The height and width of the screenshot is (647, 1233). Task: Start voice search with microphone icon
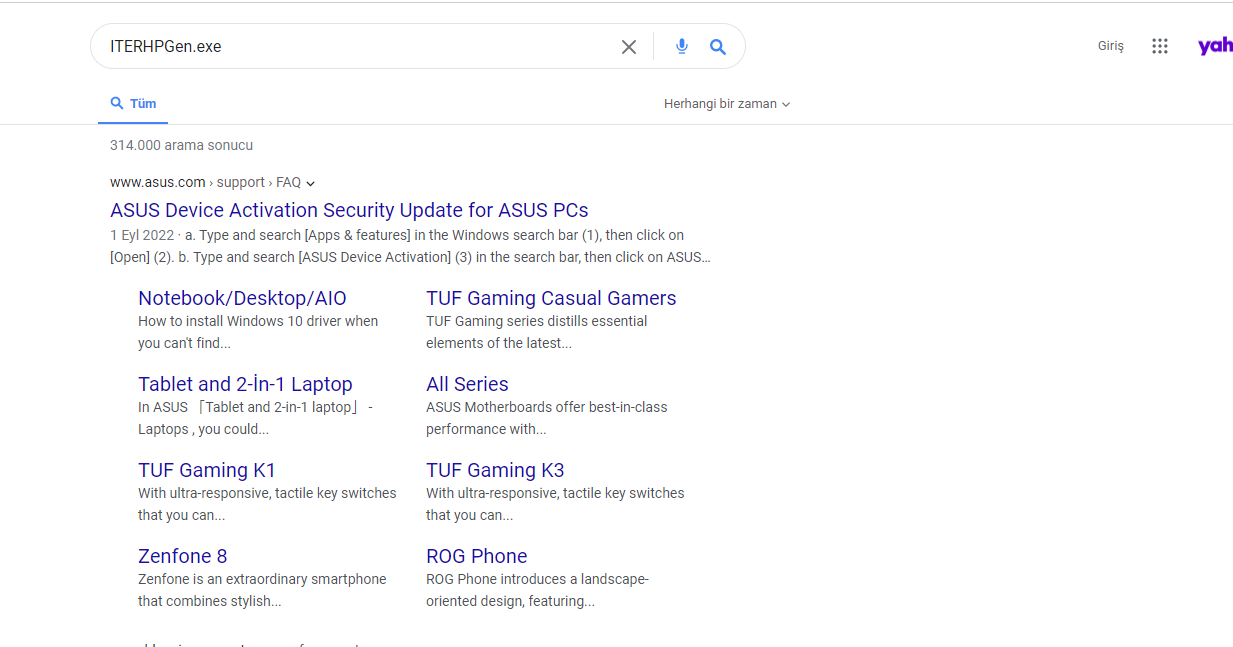[682, 46]
